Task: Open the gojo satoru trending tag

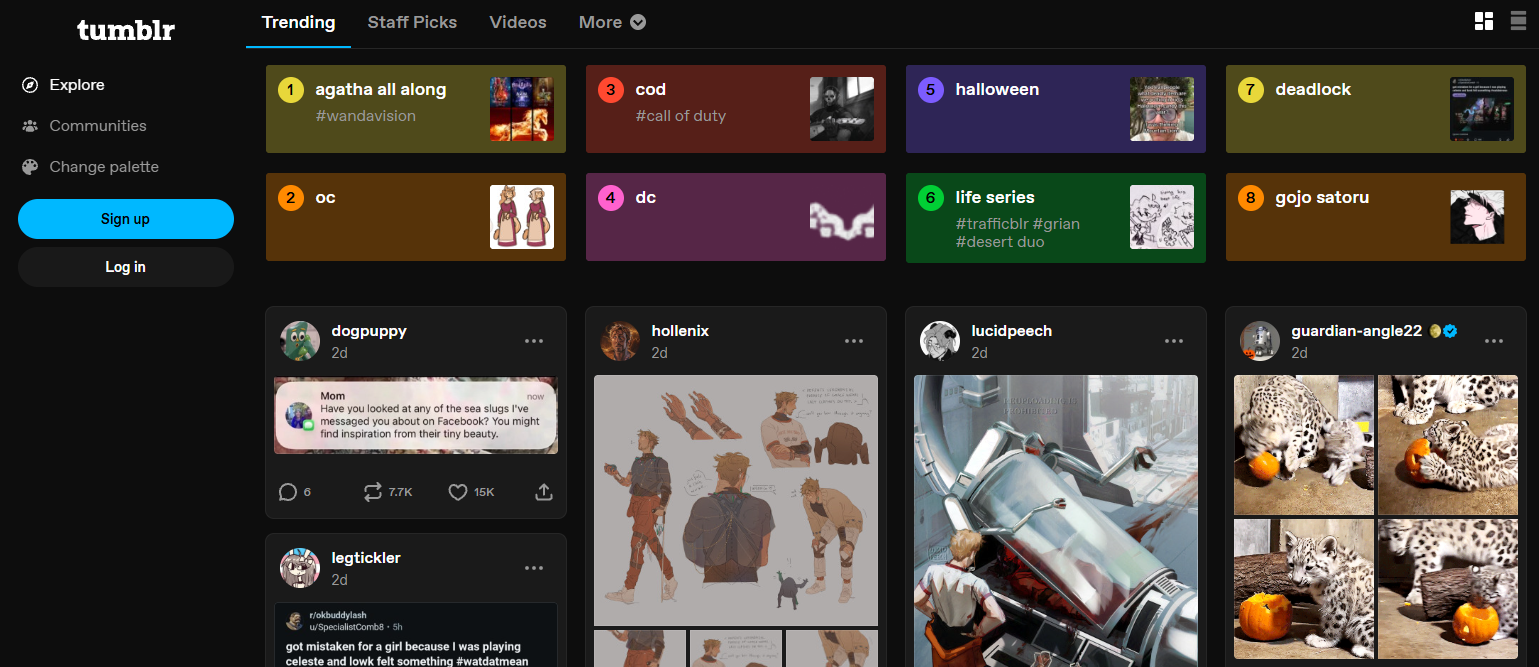Action: click(1376, 217)
